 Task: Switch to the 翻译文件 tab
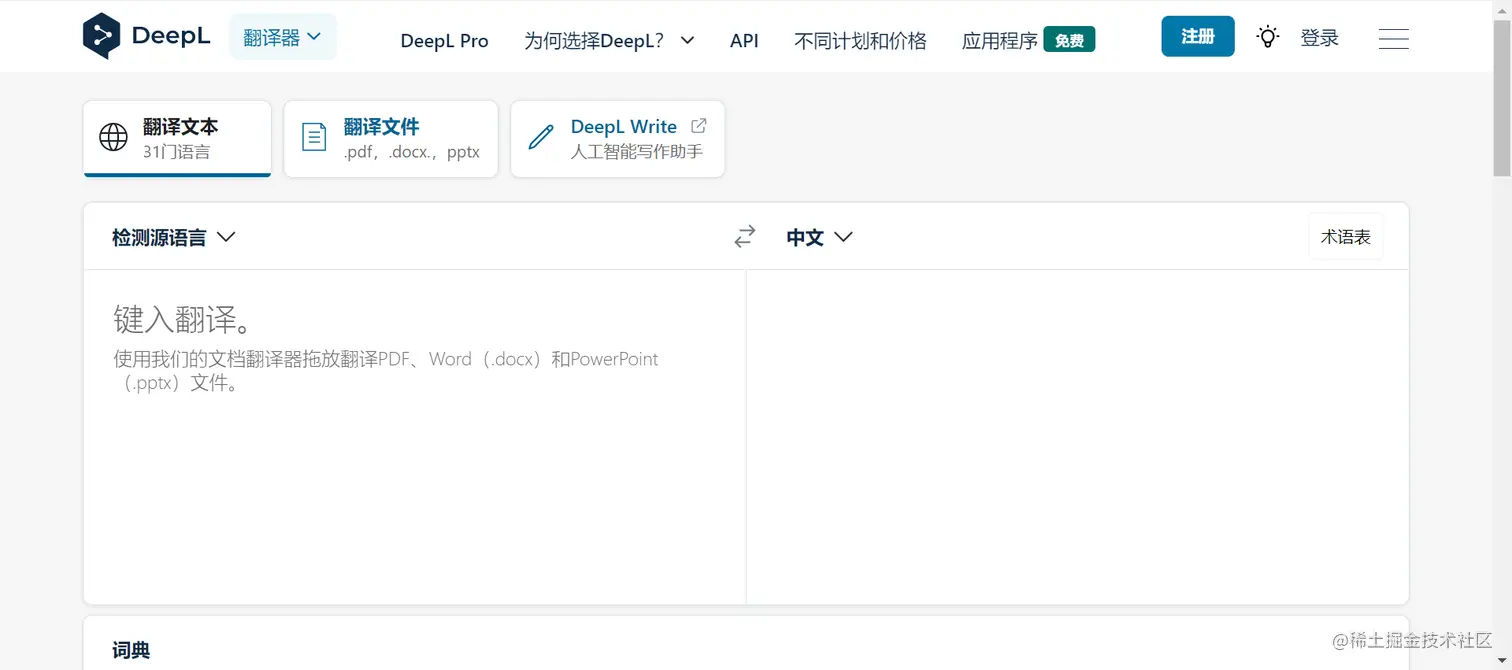click(391, 139)
